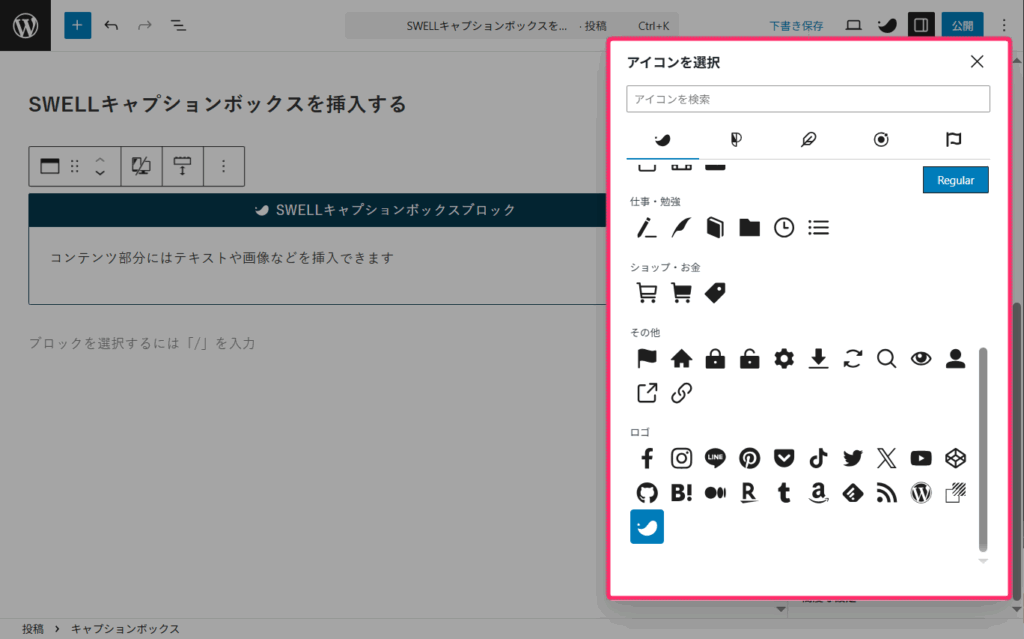Select the GitHub logo icon
This screenshot has width=1024, height=639.
[x=647, y=493]
